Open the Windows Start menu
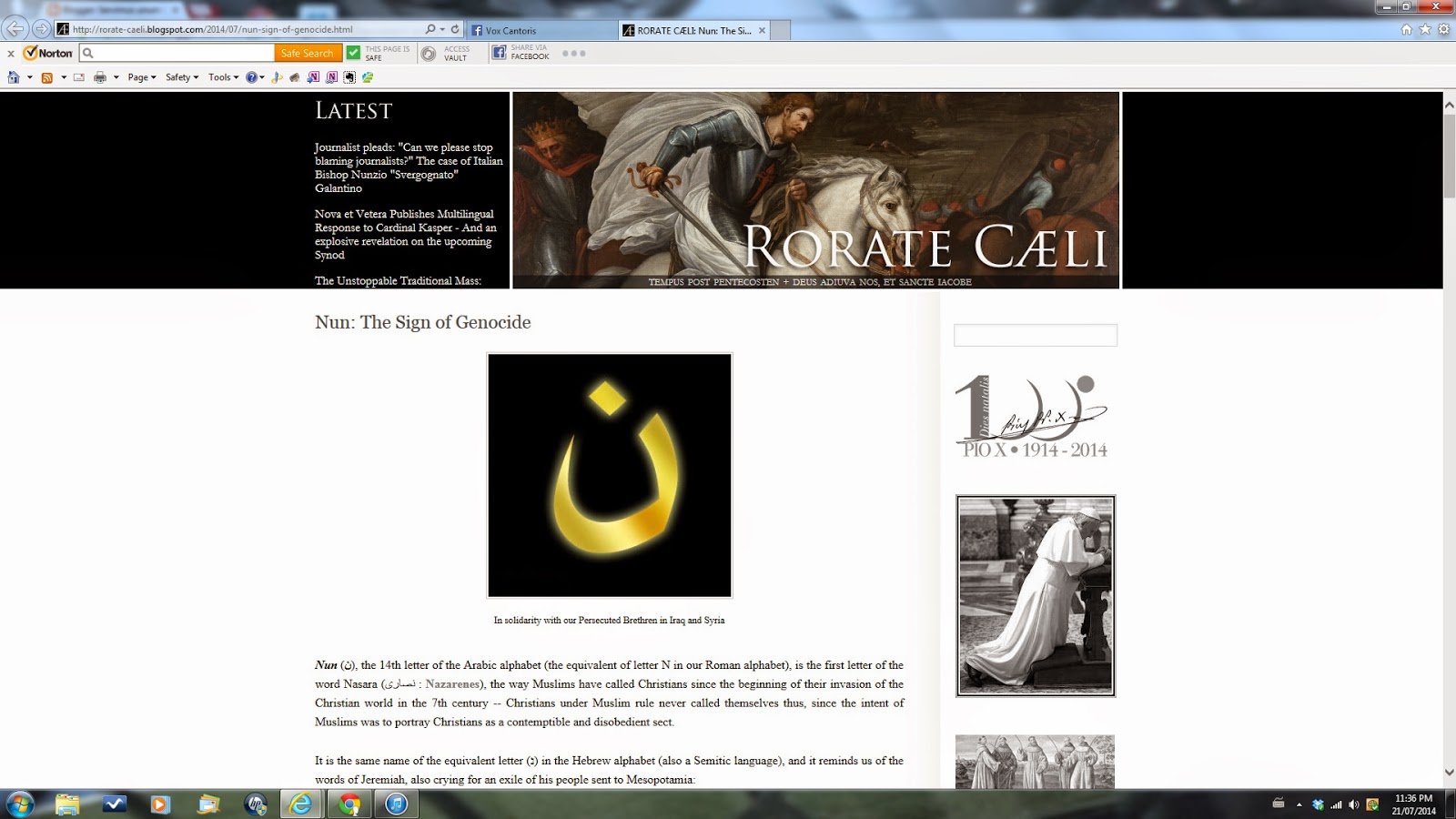Screen dimensions: 1456x819 point(19,804)
